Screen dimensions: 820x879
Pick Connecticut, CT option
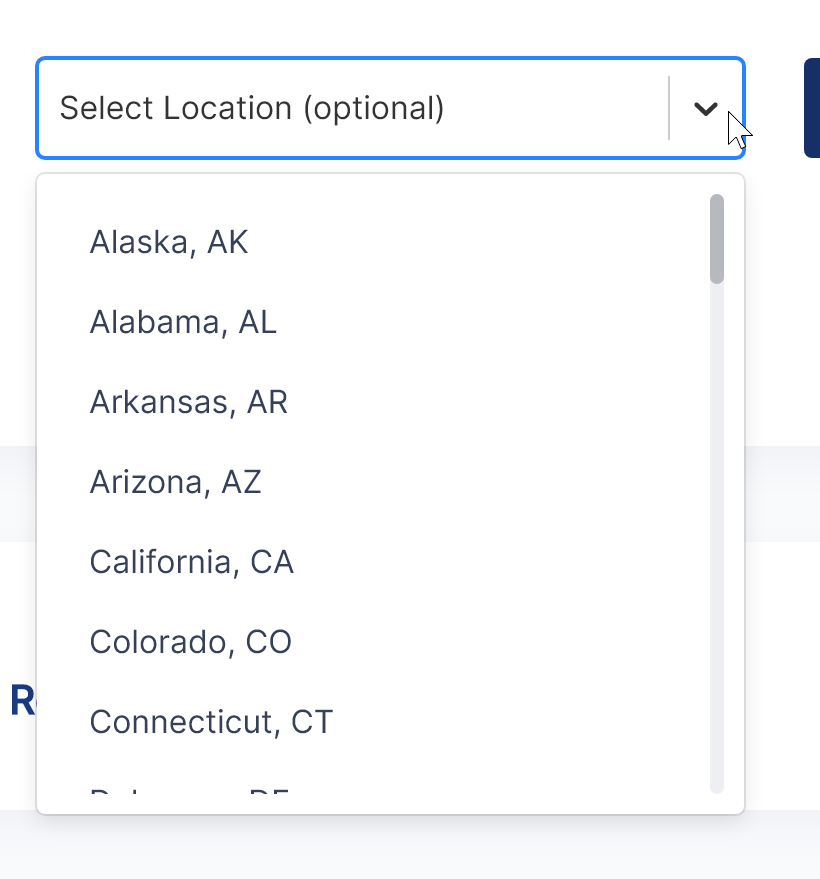pos(211,722)
